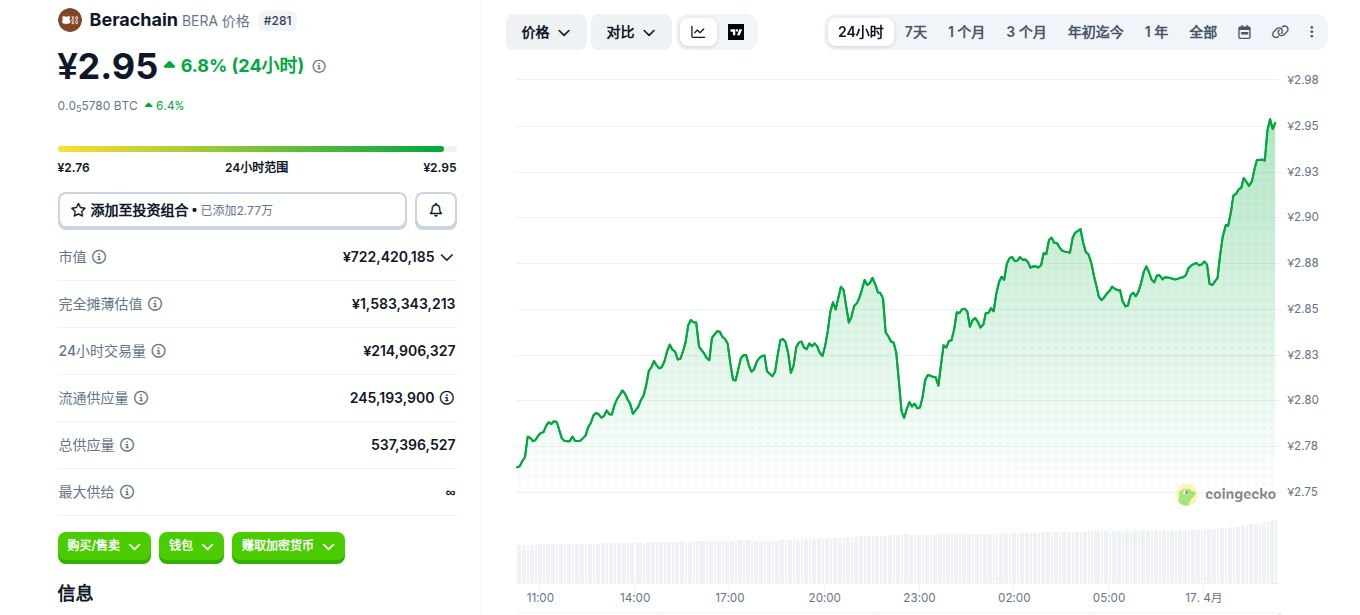Click the 0.0₅5780 BTC price text

pos(97,105)
